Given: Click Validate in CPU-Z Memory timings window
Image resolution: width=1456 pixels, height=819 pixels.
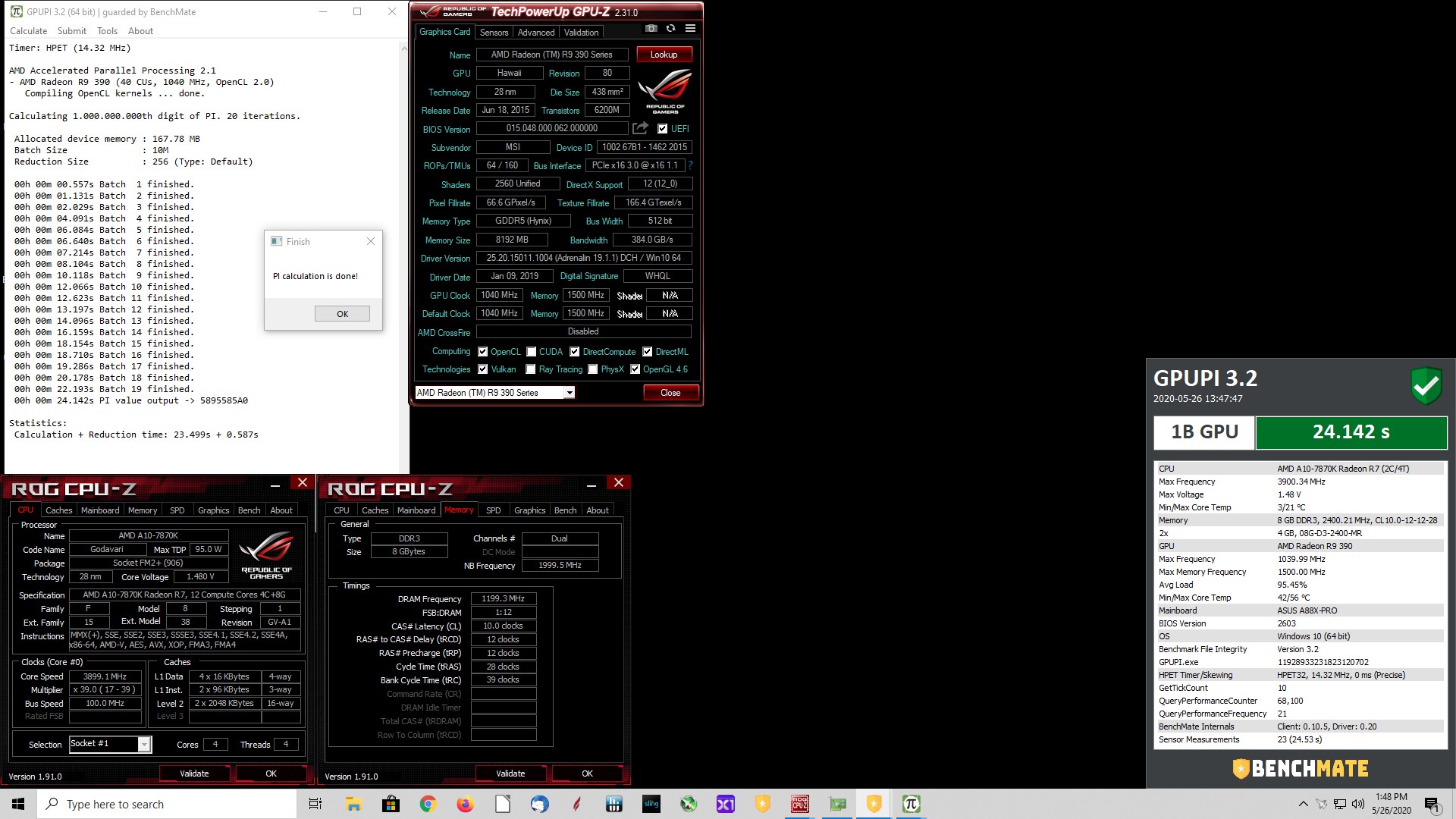Looking at the screenshot, I should pos(510,773).
